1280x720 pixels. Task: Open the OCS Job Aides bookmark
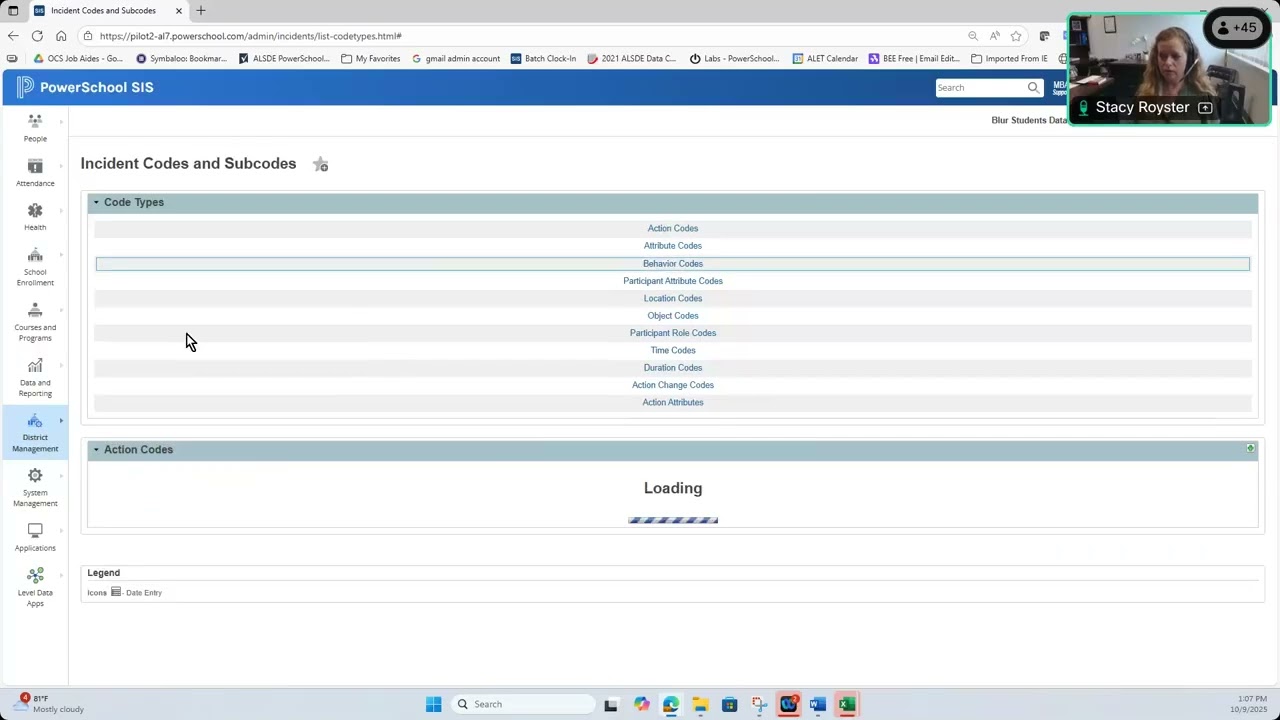tap(78, 58)
